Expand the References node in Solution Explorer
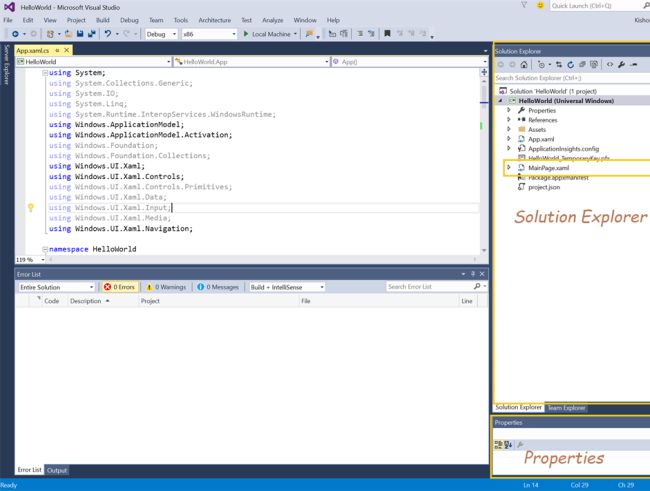The height and width of the screenshot is (491, 650). [x=509, y=120]
